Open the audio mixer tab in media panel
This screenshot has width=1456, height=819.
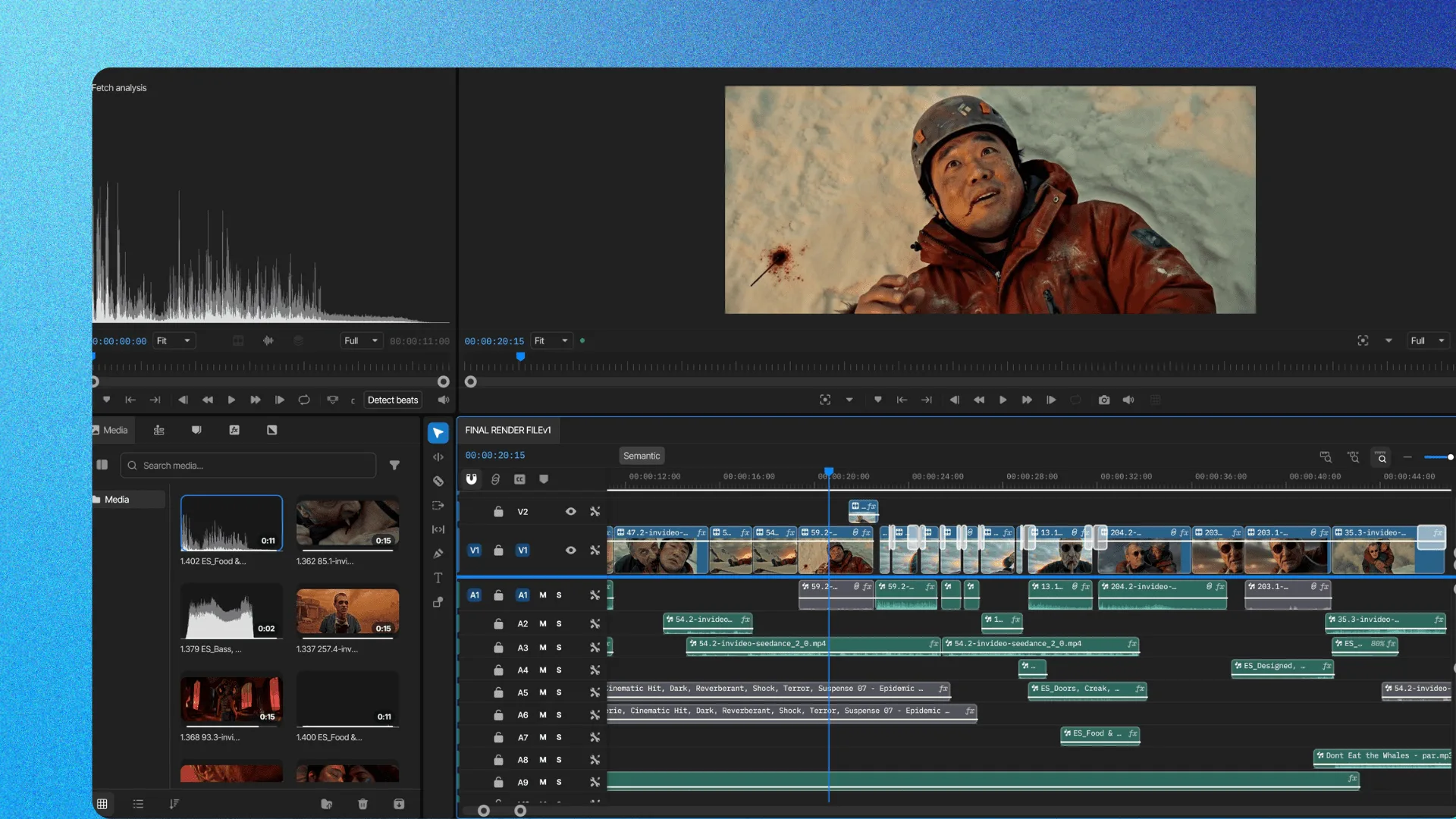(158, 430)
